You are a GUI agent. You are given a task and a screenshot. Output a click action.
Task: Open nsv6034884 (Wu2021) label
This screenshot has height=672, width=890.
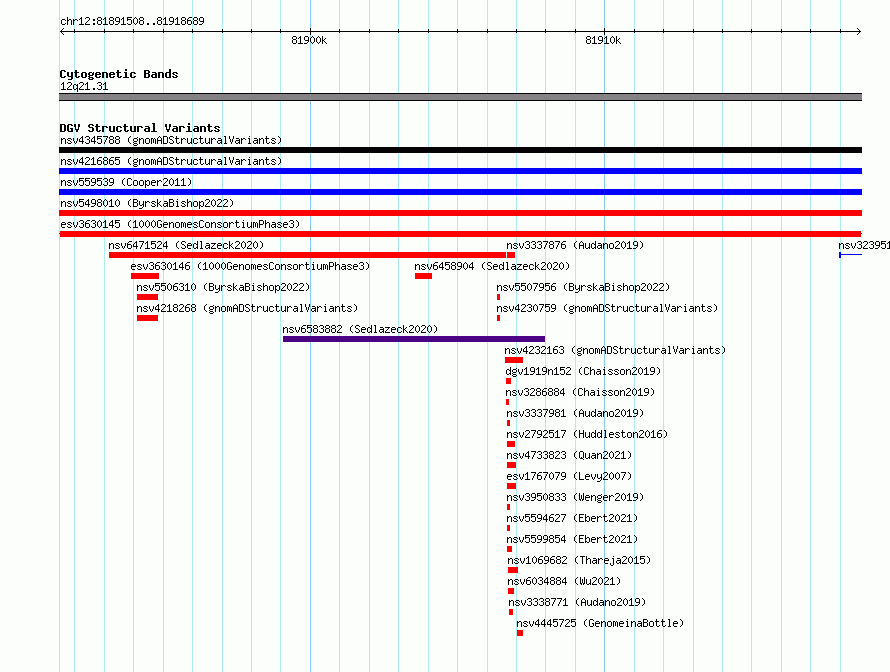pyautogui.click(x=564, y=581)
